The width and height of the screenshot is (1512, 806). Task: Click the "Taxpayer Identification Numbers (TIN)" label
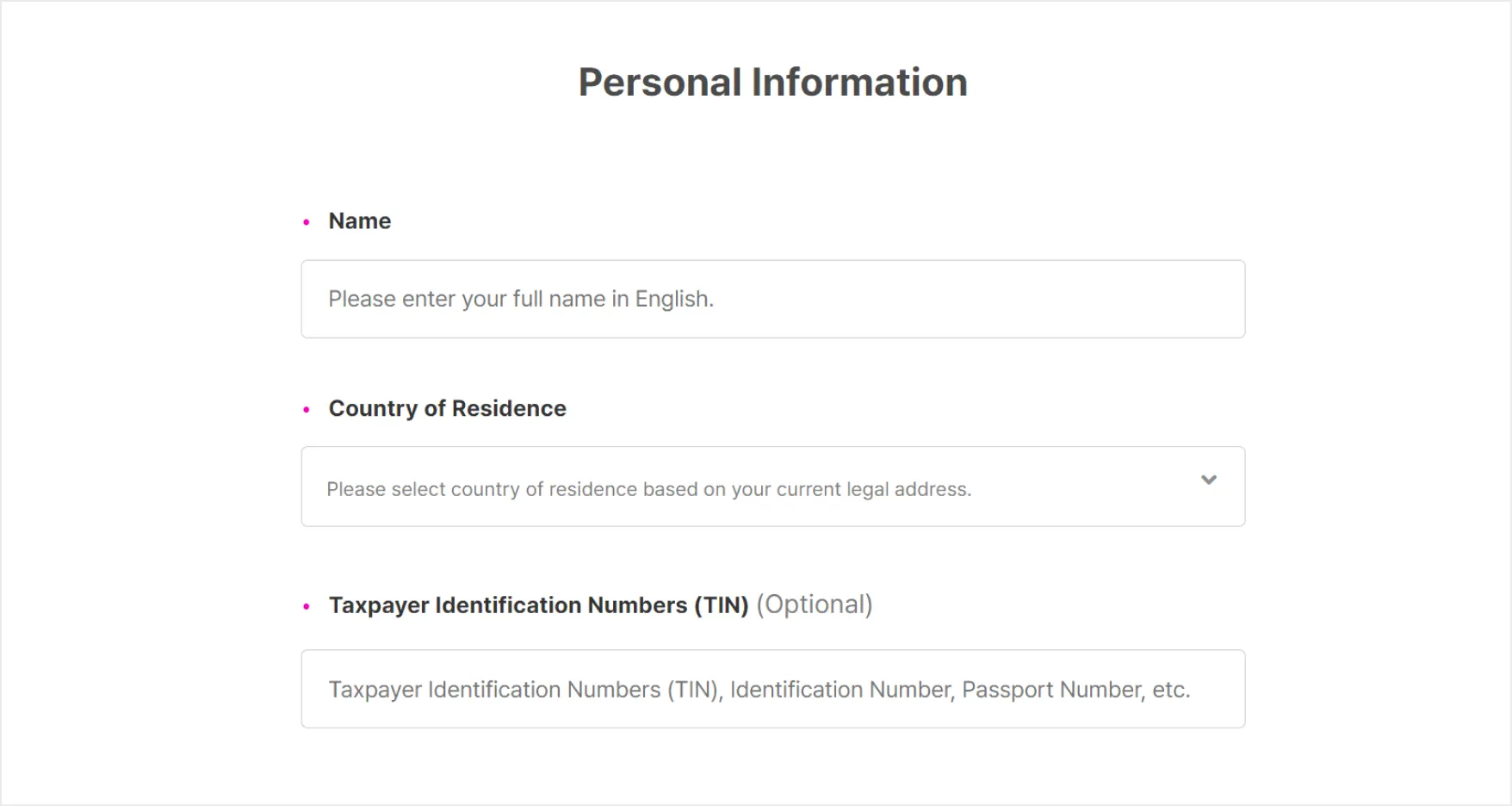tap(538, 605)
